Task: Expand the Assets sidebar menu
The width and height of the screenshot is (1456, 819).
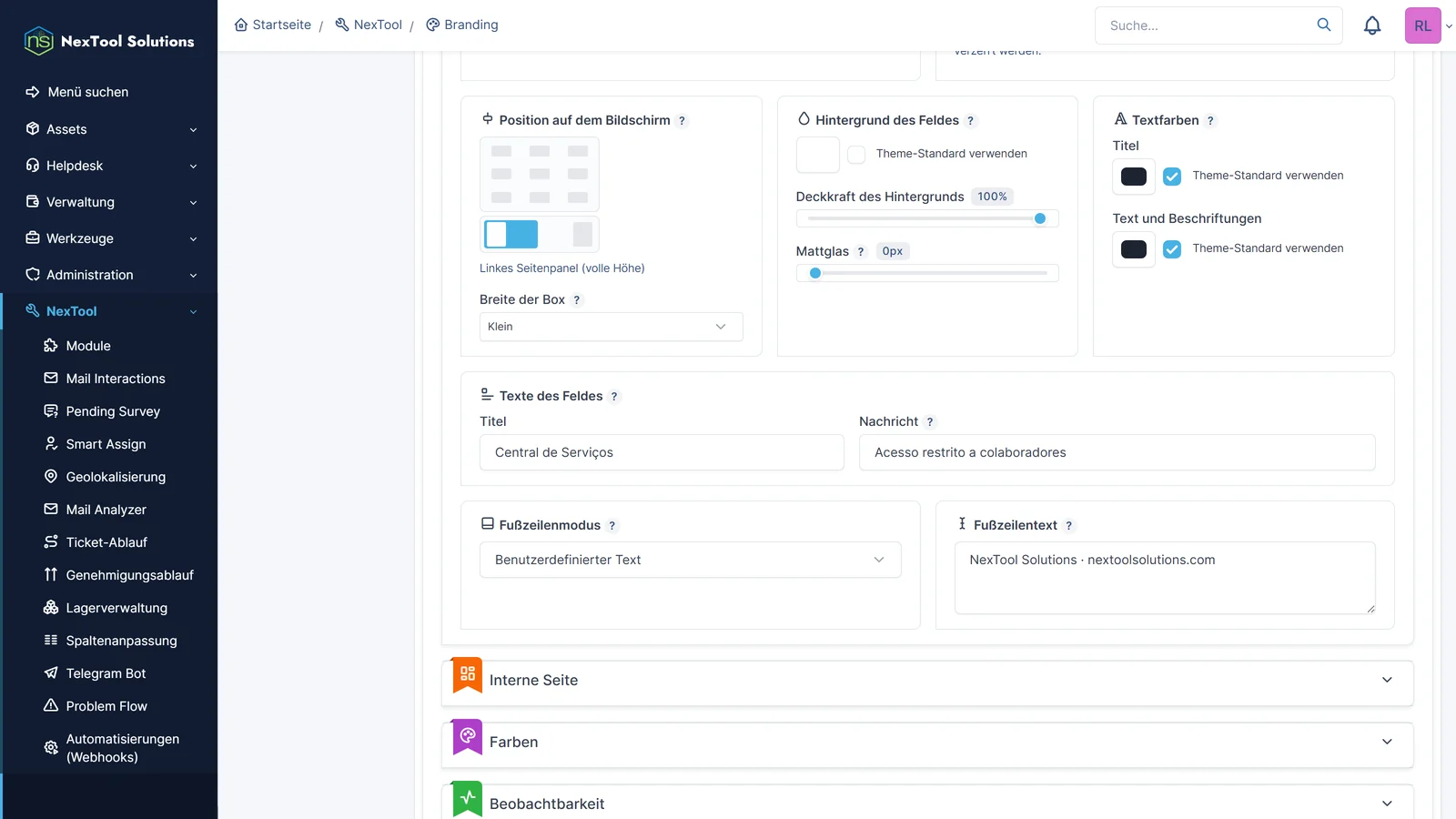Action: coord(109,129)
